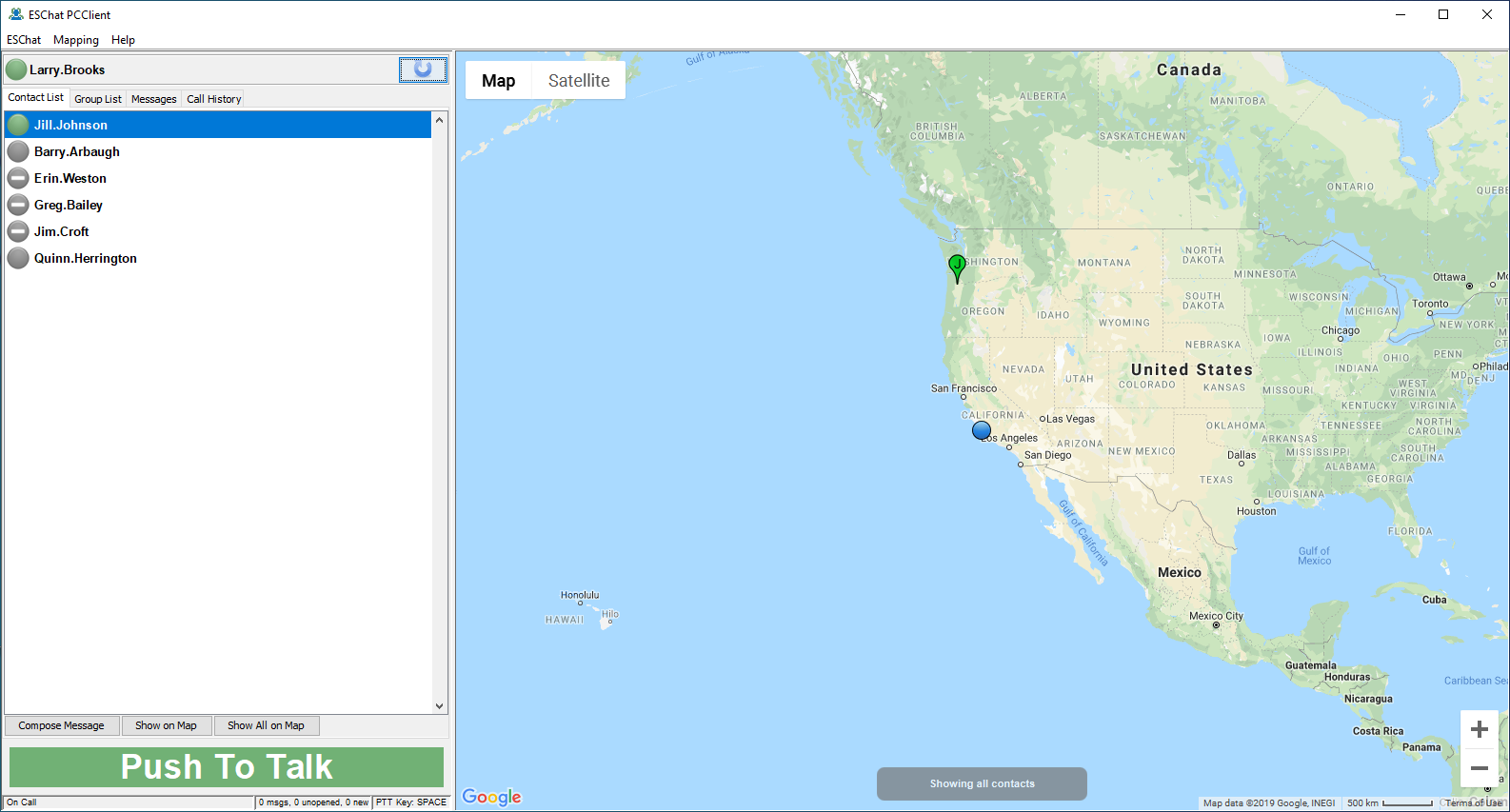This screenshot has height=812, width=1510.
Task: Click the contact list scroll up arrow
Action: (x=440, y=120)
